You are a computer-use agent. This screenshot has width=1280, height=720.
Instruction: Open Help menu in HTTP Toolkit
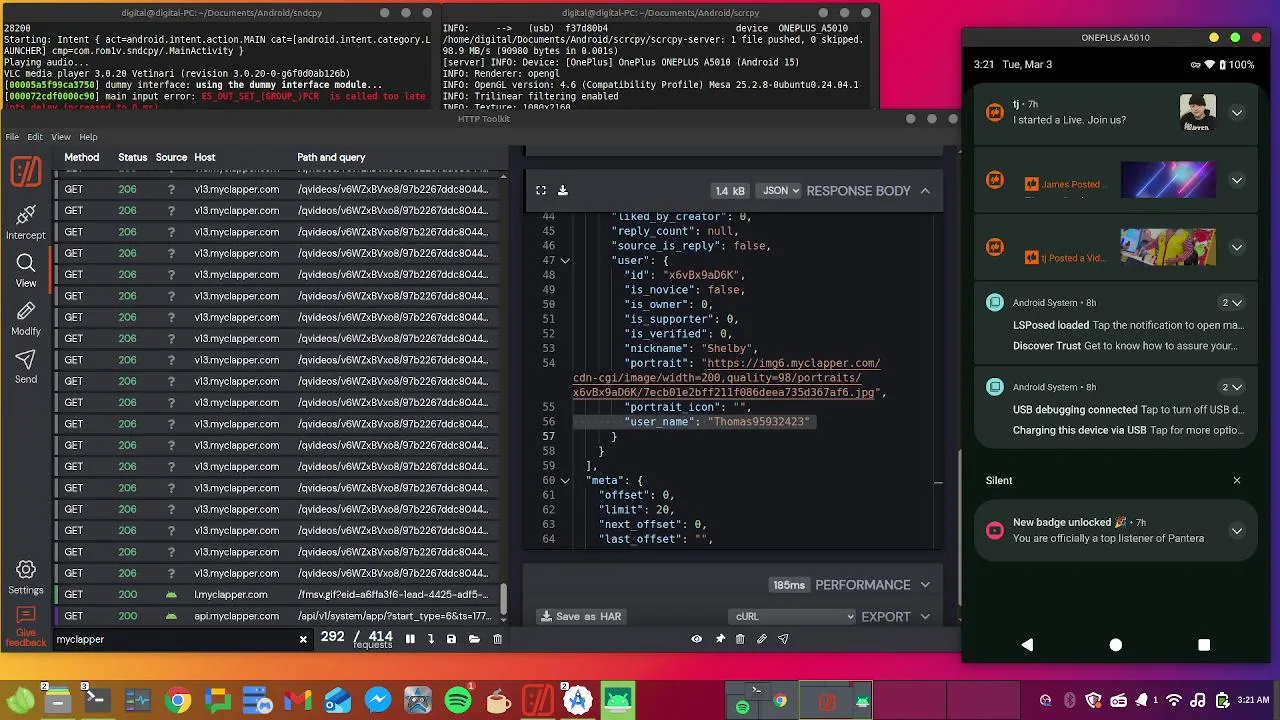(88, 137)
